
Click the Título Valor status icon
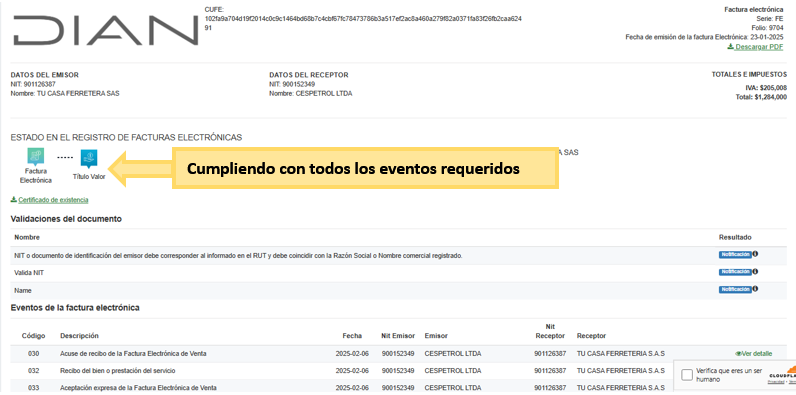[89, 158]
